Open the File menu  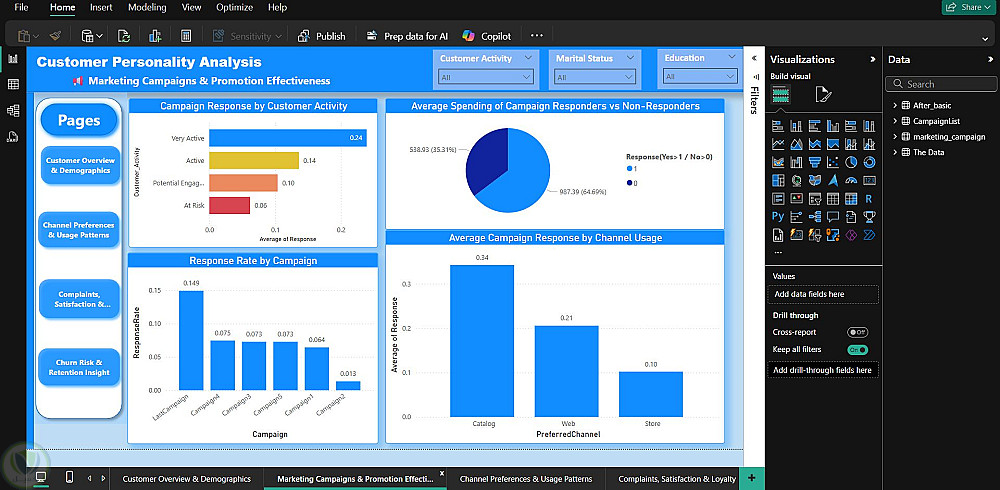pyautogui.click(x=21, y=8)
